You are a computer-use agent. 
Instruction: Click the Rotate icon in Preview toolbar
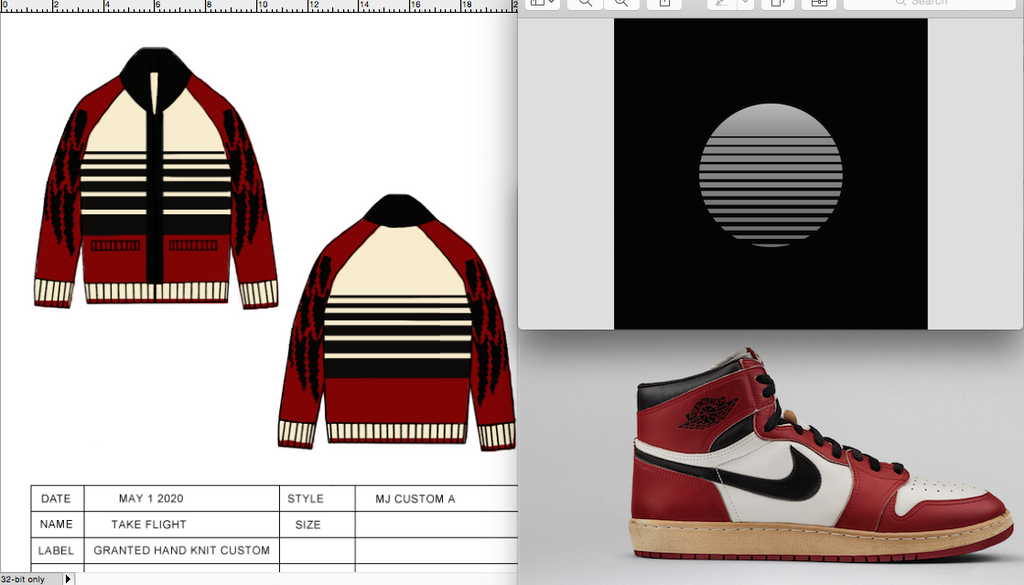777,3
